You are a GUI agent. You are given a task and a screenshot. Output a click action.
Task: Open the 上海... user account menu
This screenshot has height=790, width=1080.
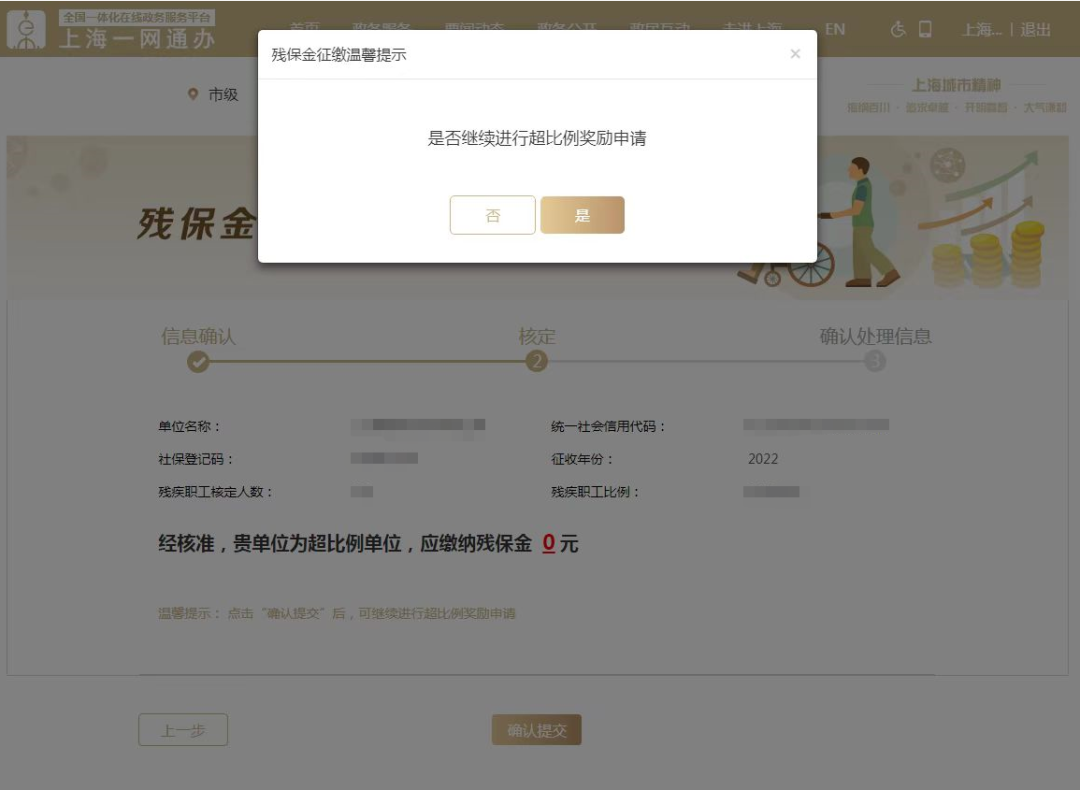pos(982,30)
